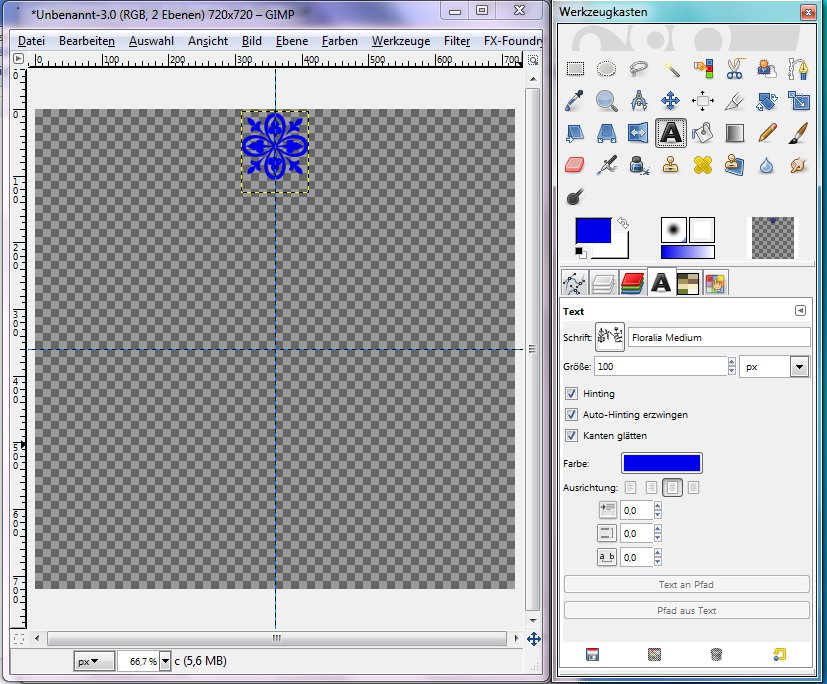Select the Pencil tool
827x684 pixels.
click(x=767, y=133)
